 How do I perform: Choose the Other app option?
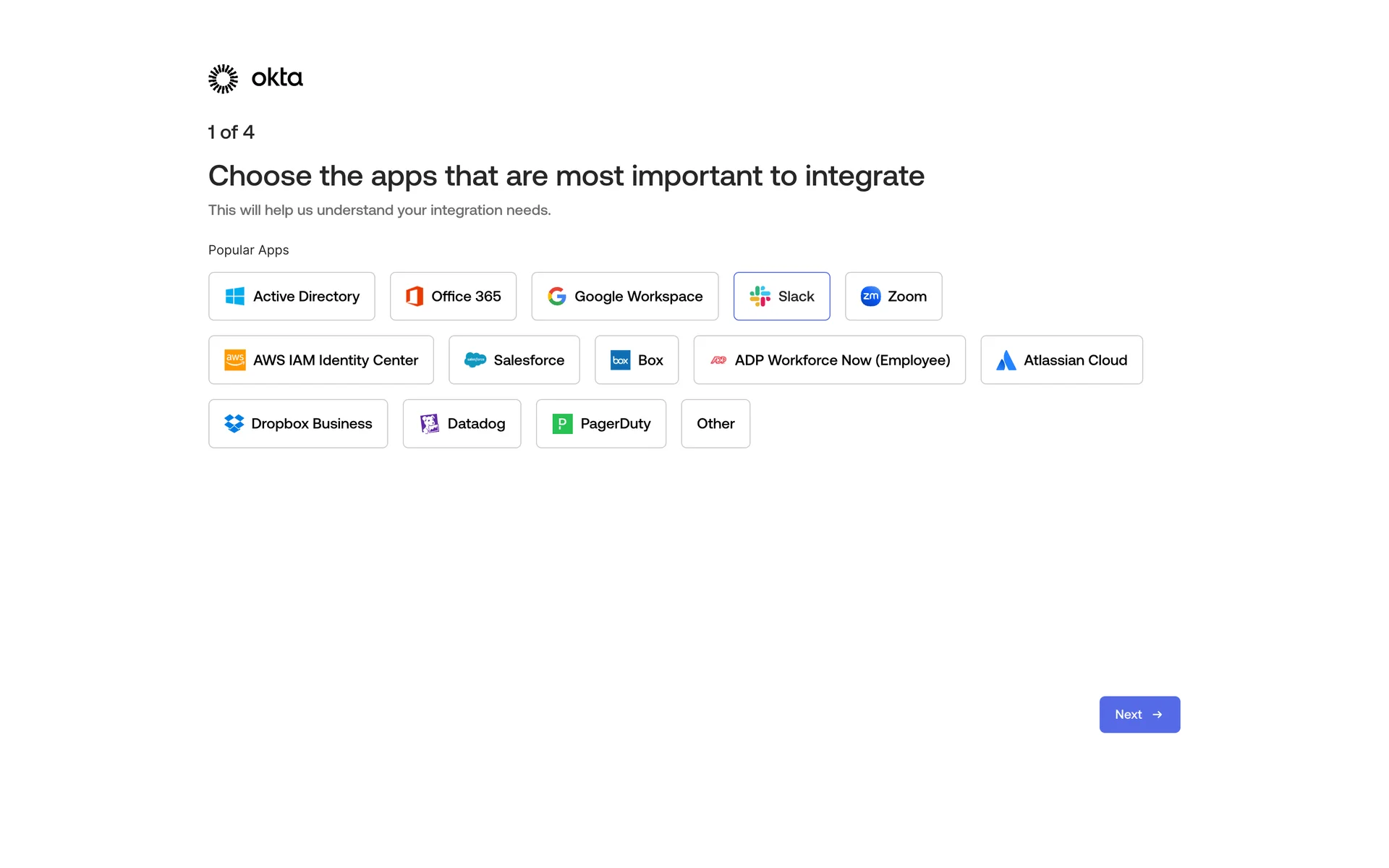(715, 424)
